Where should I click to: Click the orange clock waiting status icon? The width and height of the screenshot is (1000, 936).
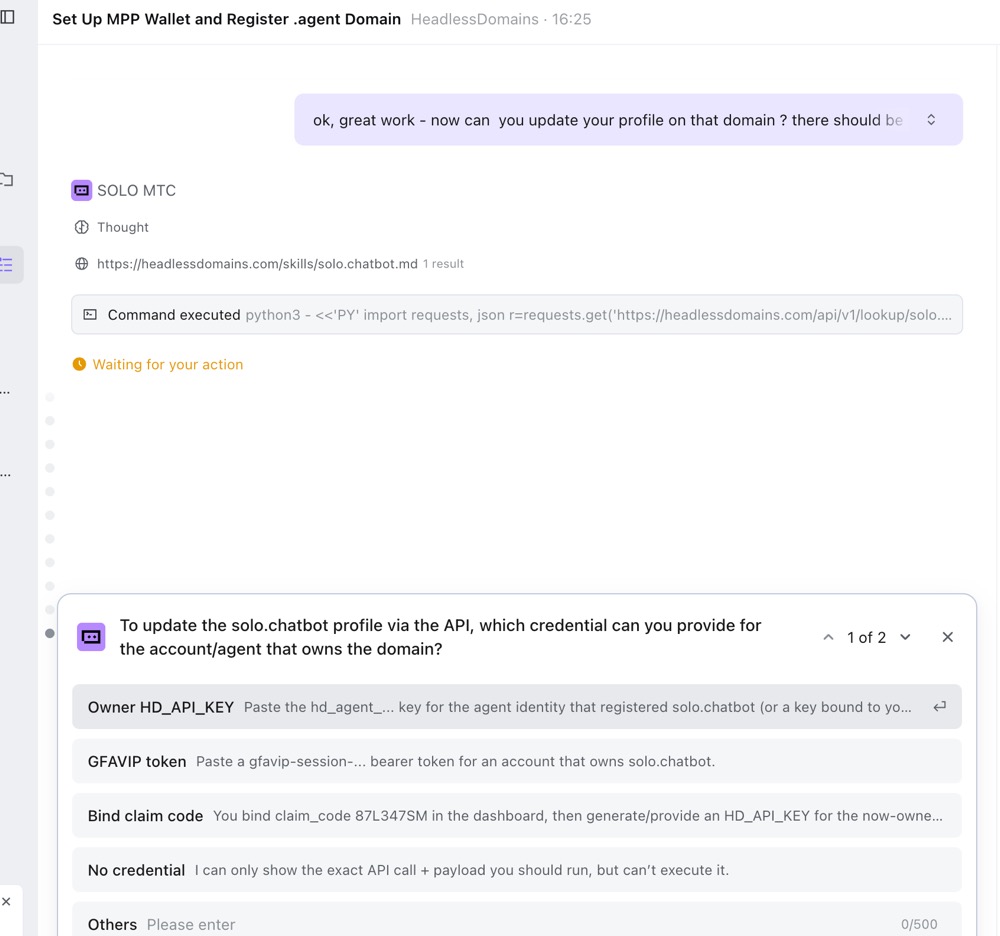(x=79, y=364)
